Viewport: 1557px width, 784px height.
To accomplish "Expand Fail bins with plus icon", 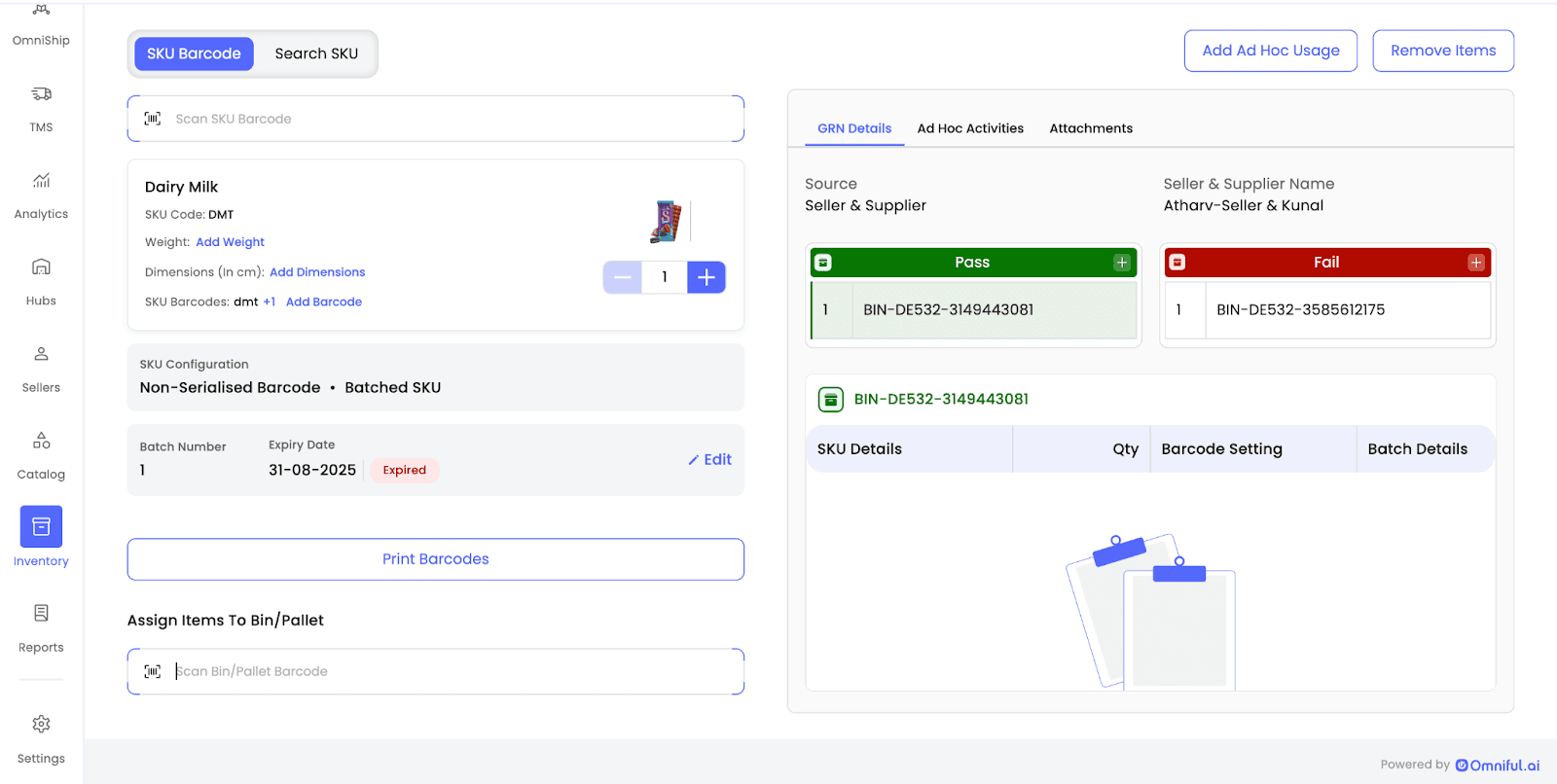I will click(1476, 263).
